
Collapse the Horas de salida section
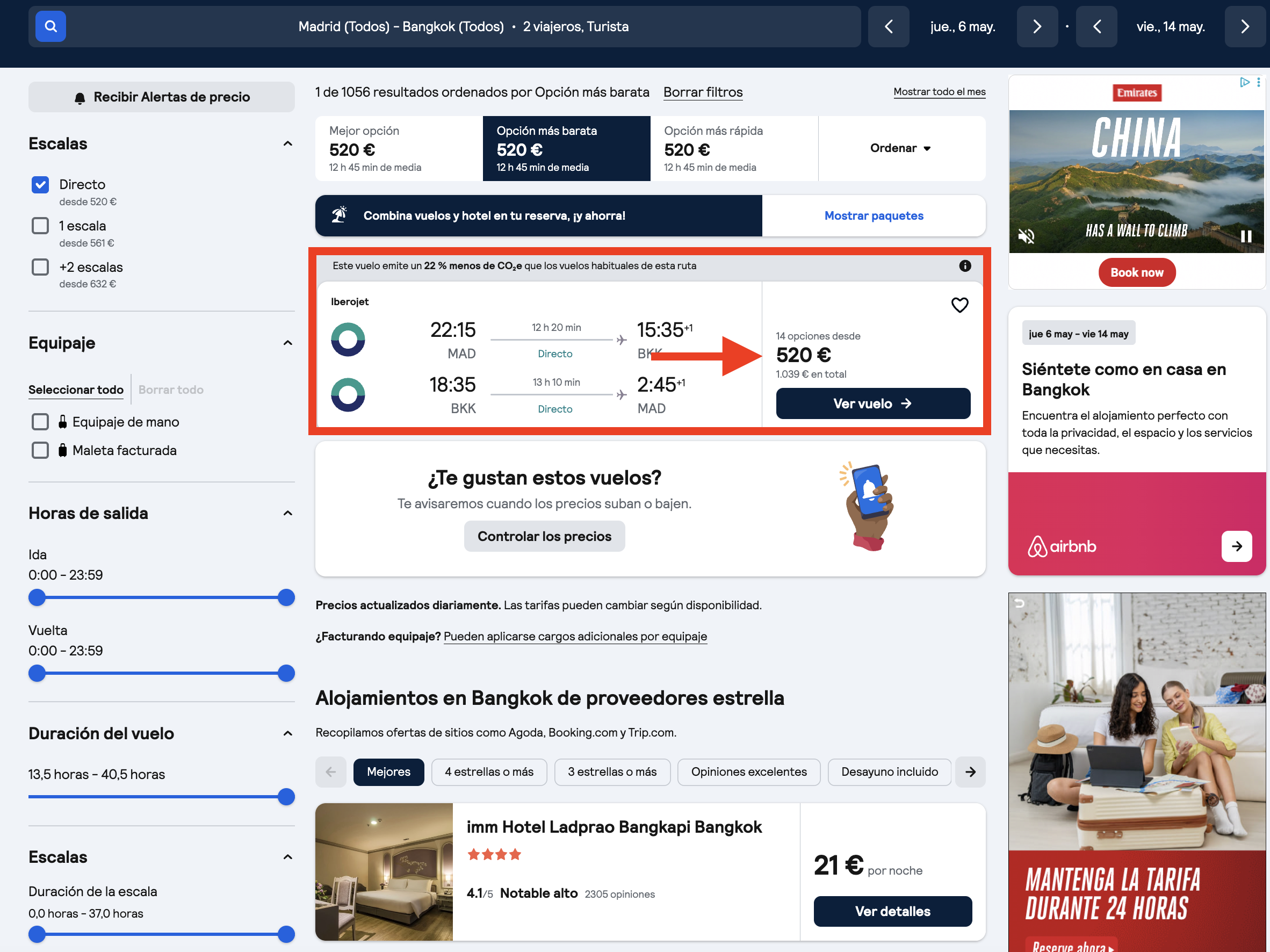287,513
